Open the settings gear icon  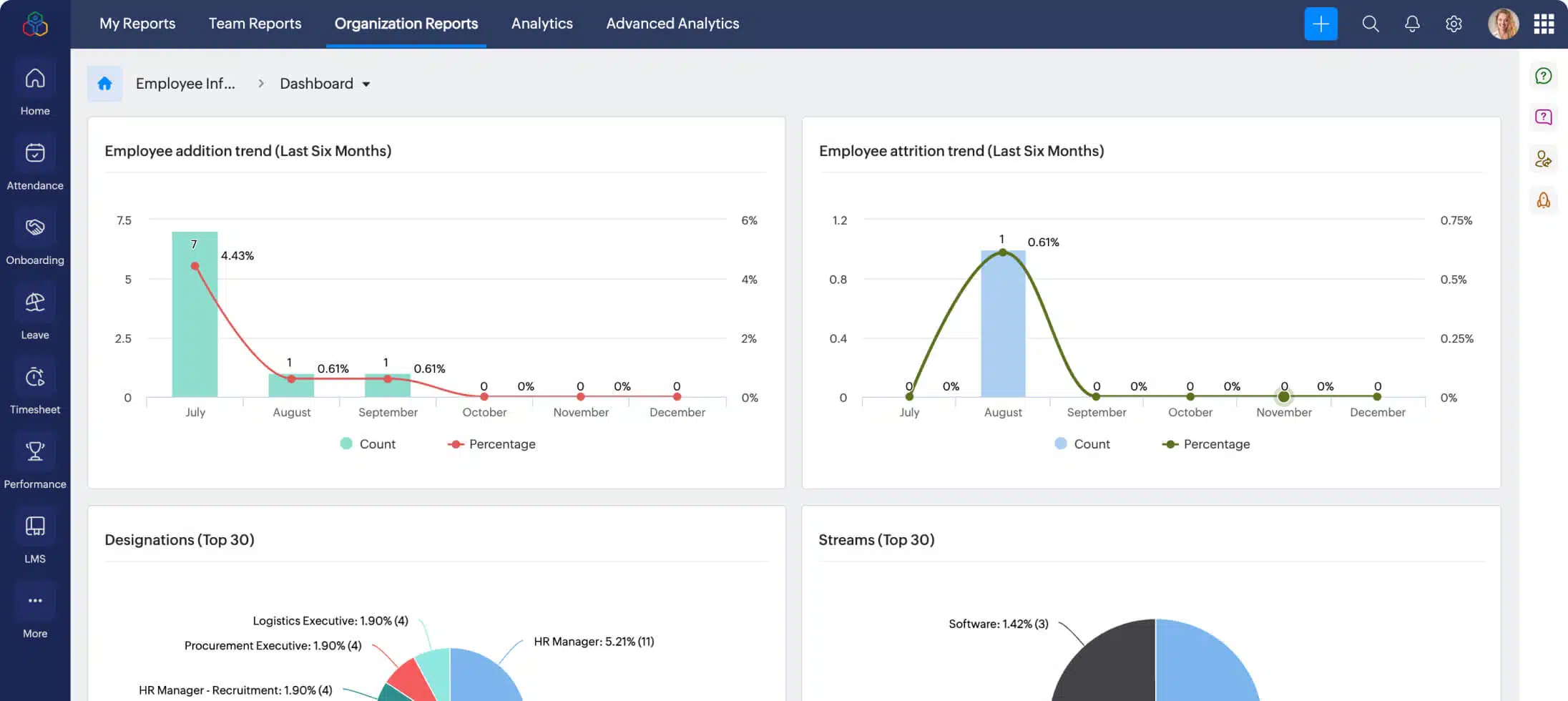pos(1454,24)
